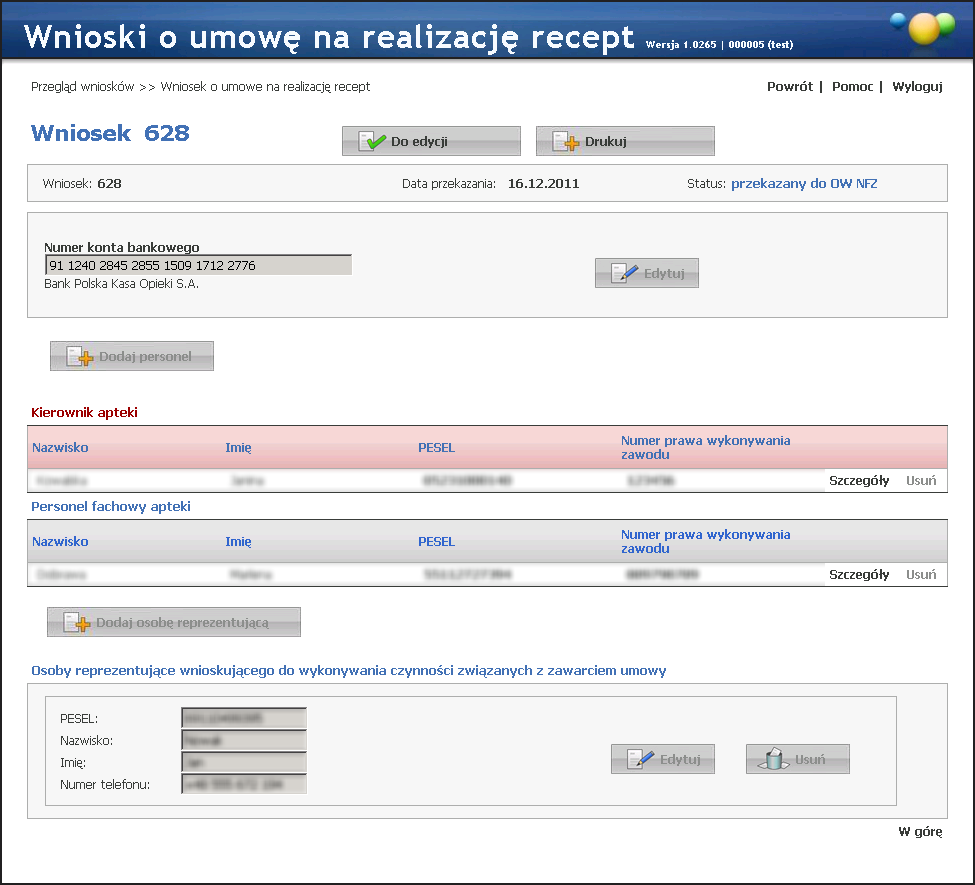
Task: Click the document icon on Drukuj button
Action: point(566,142)
